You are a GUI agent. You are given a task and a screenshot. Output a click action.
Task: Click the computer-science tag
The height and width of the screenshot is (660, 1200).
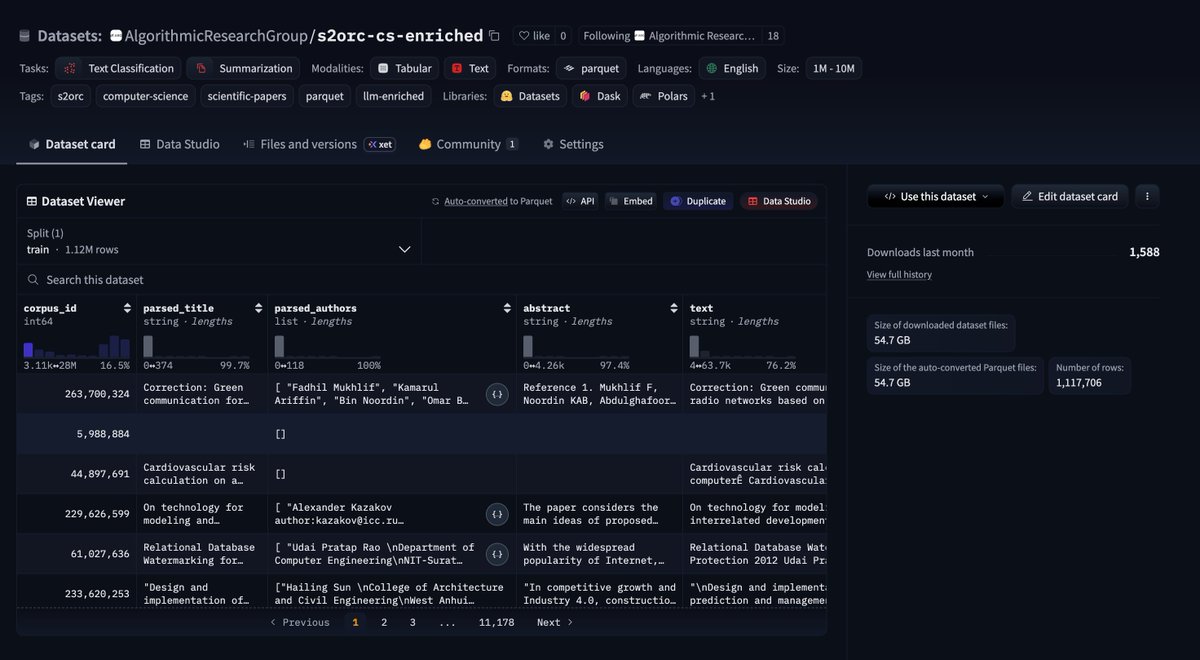[x=146, y=96]
